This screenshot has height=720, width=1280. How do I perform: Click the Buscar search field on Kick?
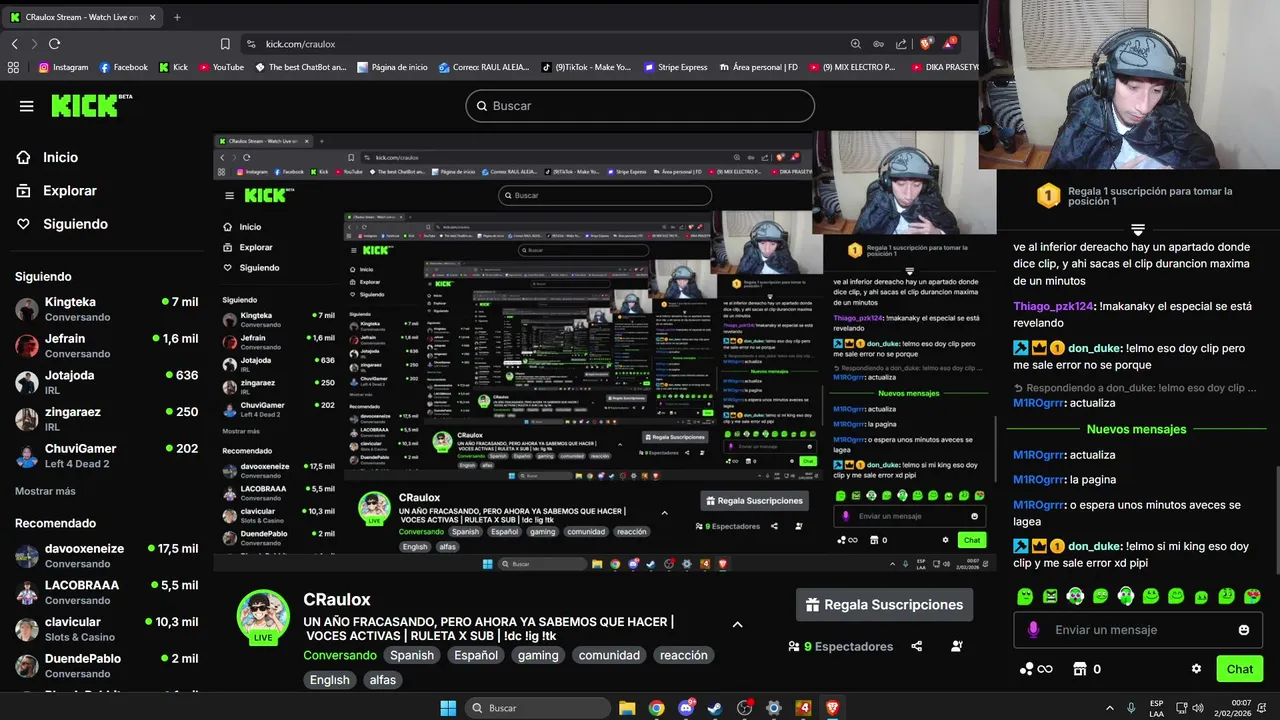640,106
